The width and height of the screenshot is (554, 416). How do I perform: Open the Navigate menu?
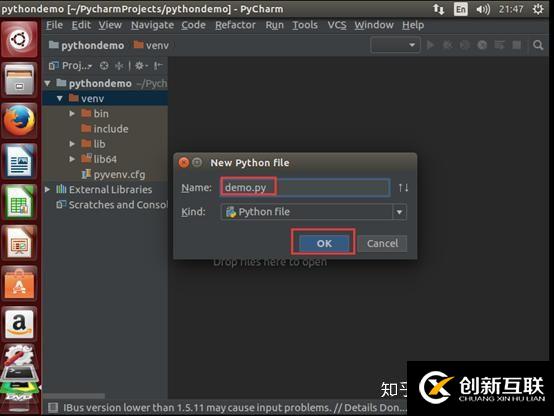coord(152,25)
